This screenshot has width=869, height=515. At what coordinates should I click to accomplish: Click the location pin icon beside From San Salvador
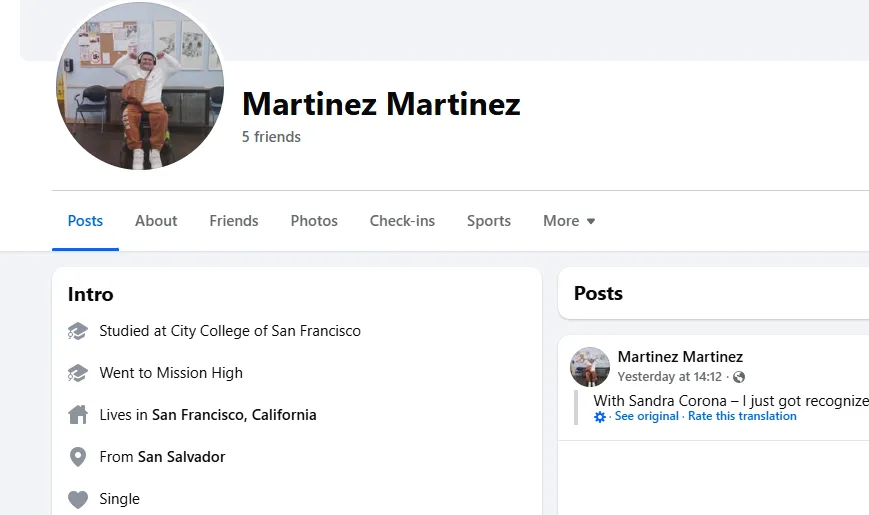[x=77, y=457]
